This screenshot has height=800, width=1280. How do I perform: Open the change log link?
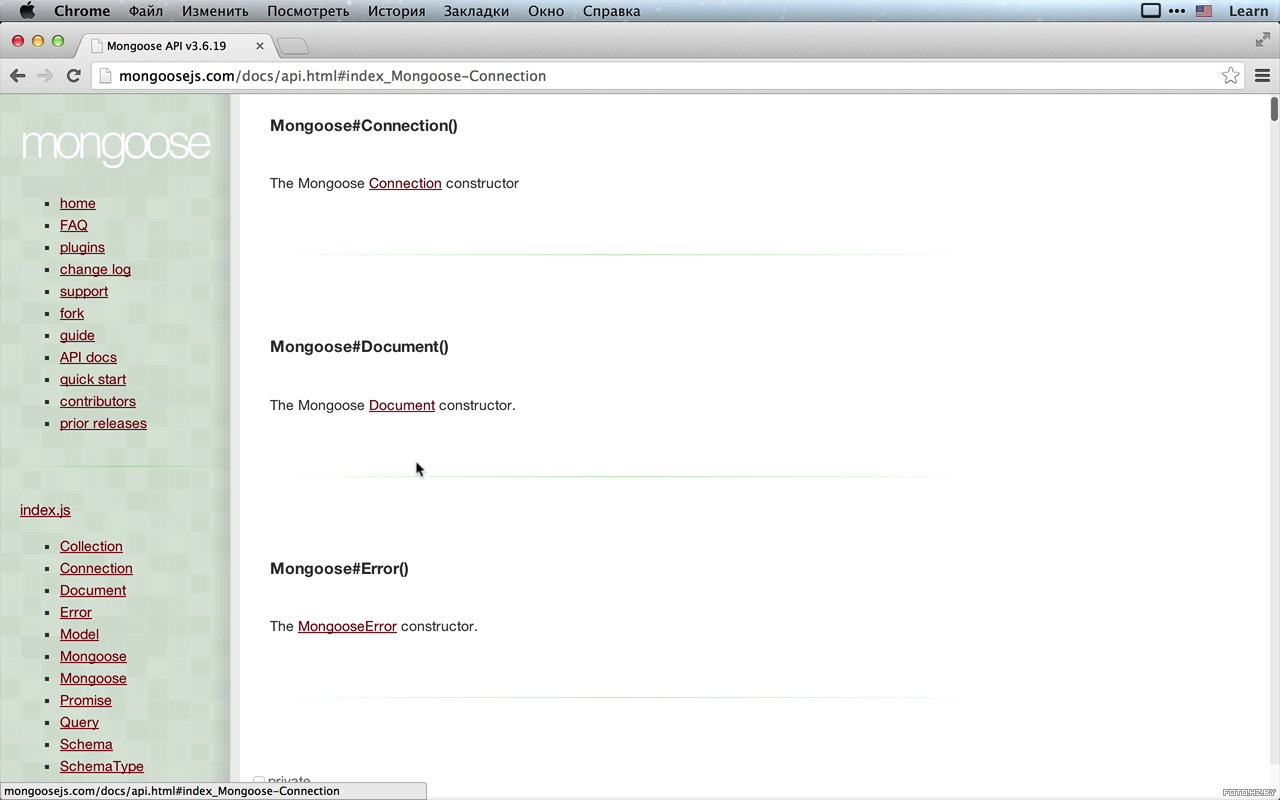pyautogui.click(x=95, y=269)
